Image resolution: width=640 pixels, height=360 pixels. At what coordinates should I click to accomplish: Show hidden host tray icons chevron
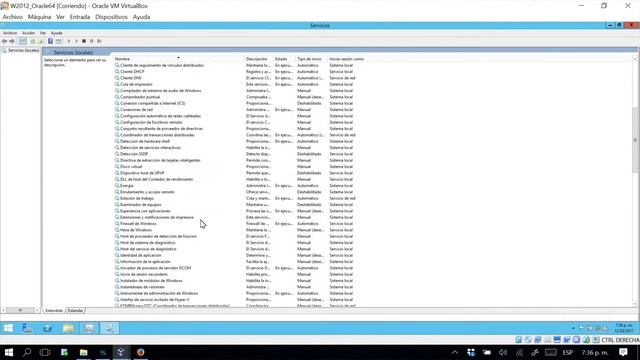coord(455,352)
